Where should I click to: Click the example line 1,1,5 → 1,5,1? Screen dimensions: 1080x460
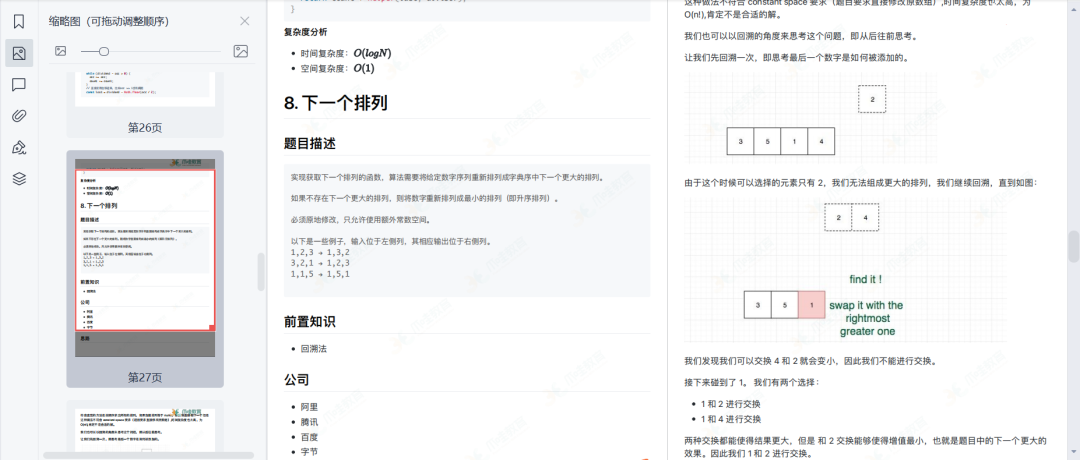click(x=320, y=274)
